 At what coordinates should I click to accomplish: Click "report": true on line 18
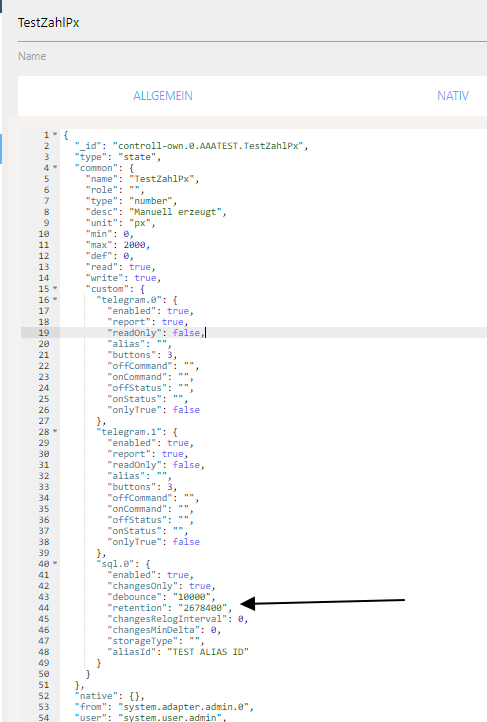[148, 322]
